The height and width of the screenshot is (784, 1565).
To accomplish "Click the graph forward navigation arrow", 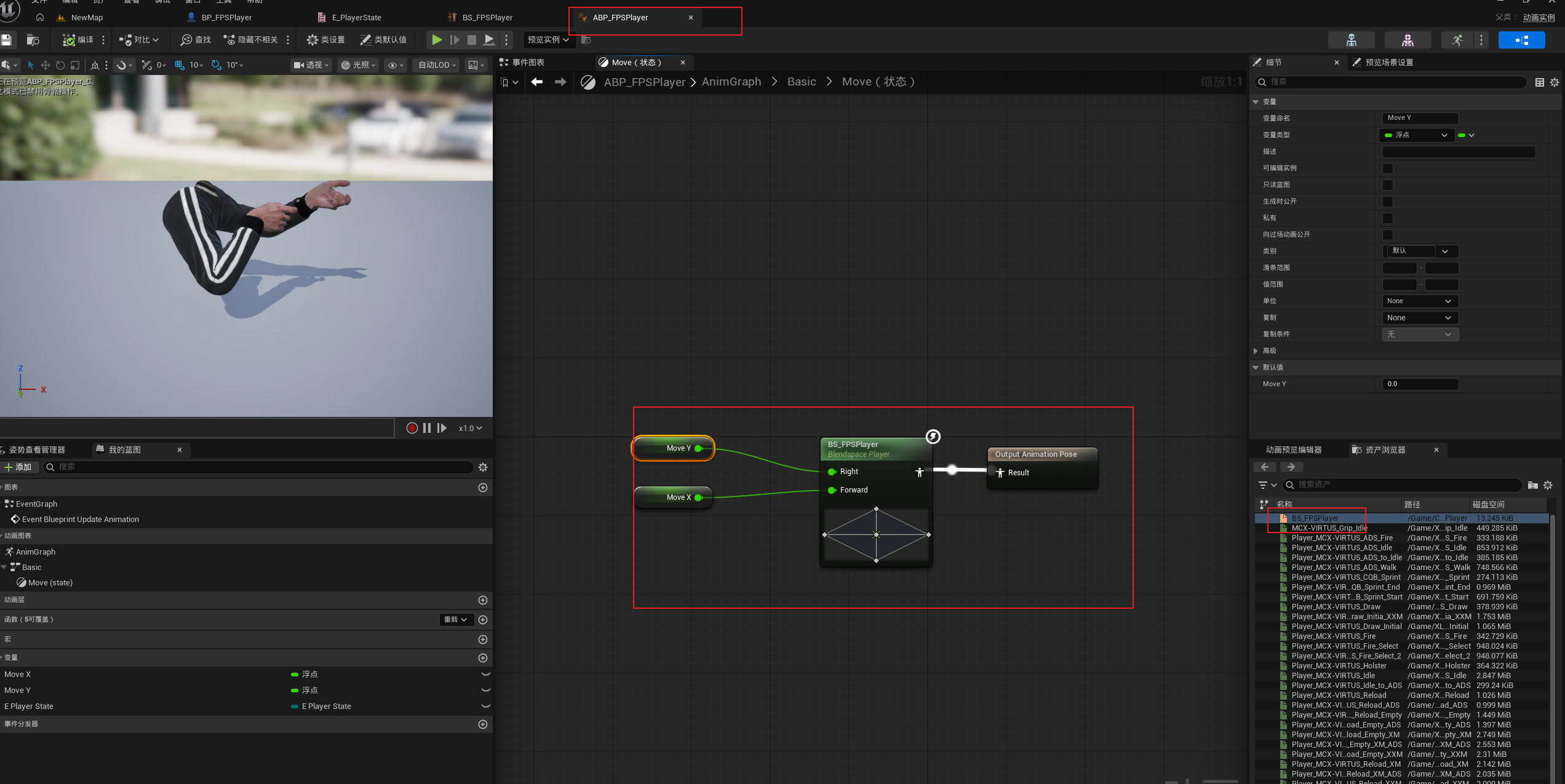I will click(560, 82).
